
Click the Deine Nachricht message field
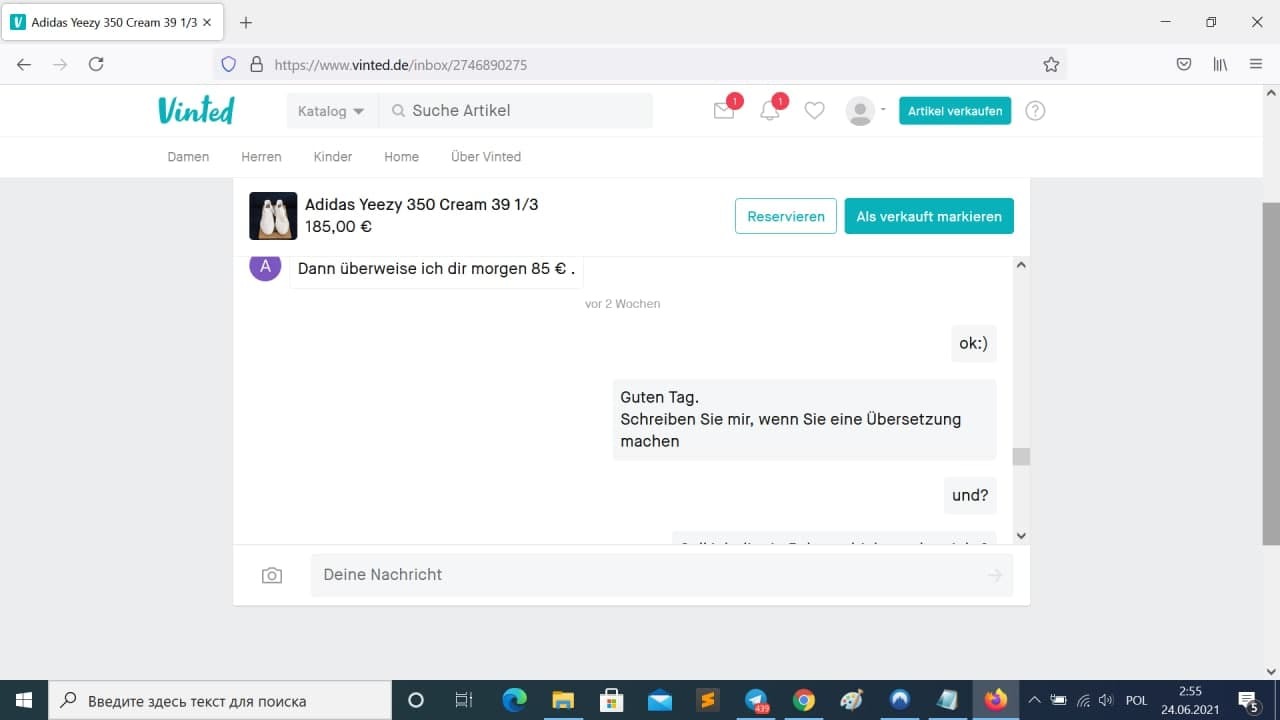click(662, 575)
